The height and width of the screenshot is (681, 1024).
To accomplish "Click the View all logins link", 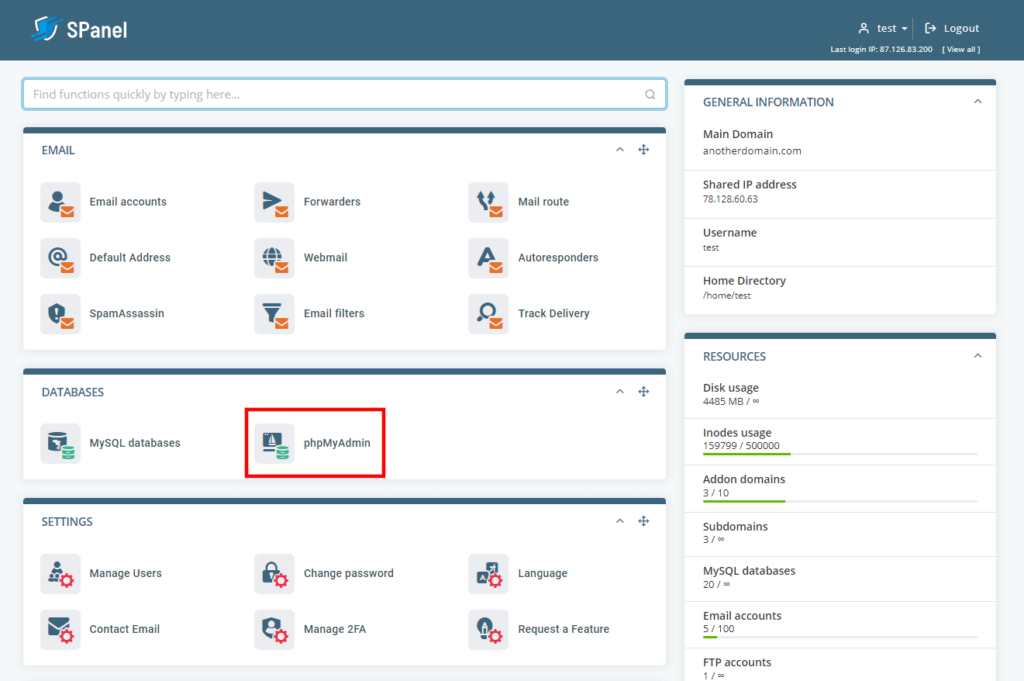I will (x=961, y=49).
